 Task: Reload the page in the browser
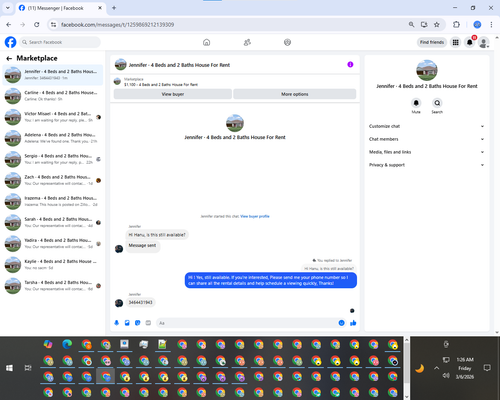pos(37,25)
